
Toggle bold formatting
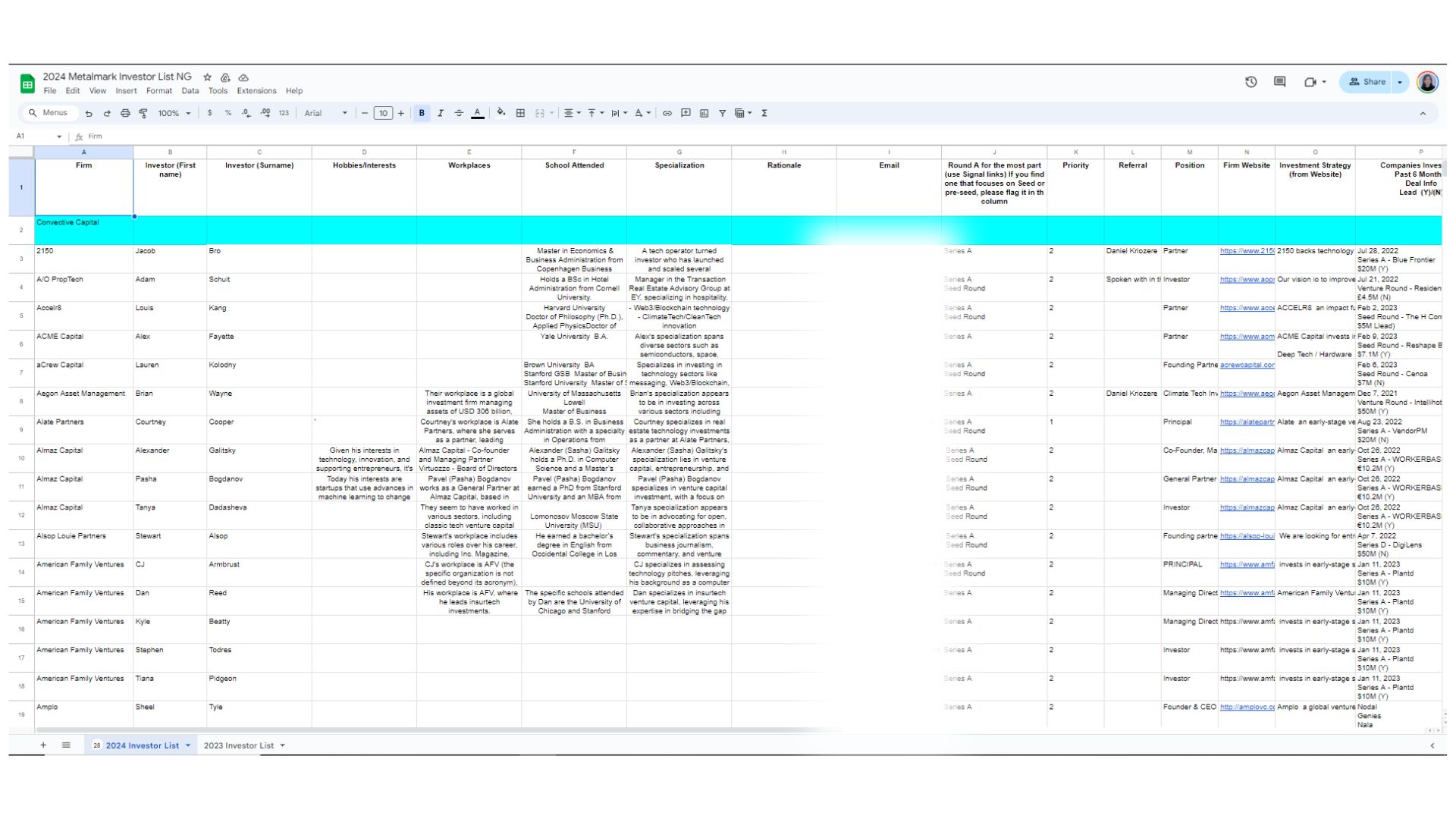pos(422,114)
